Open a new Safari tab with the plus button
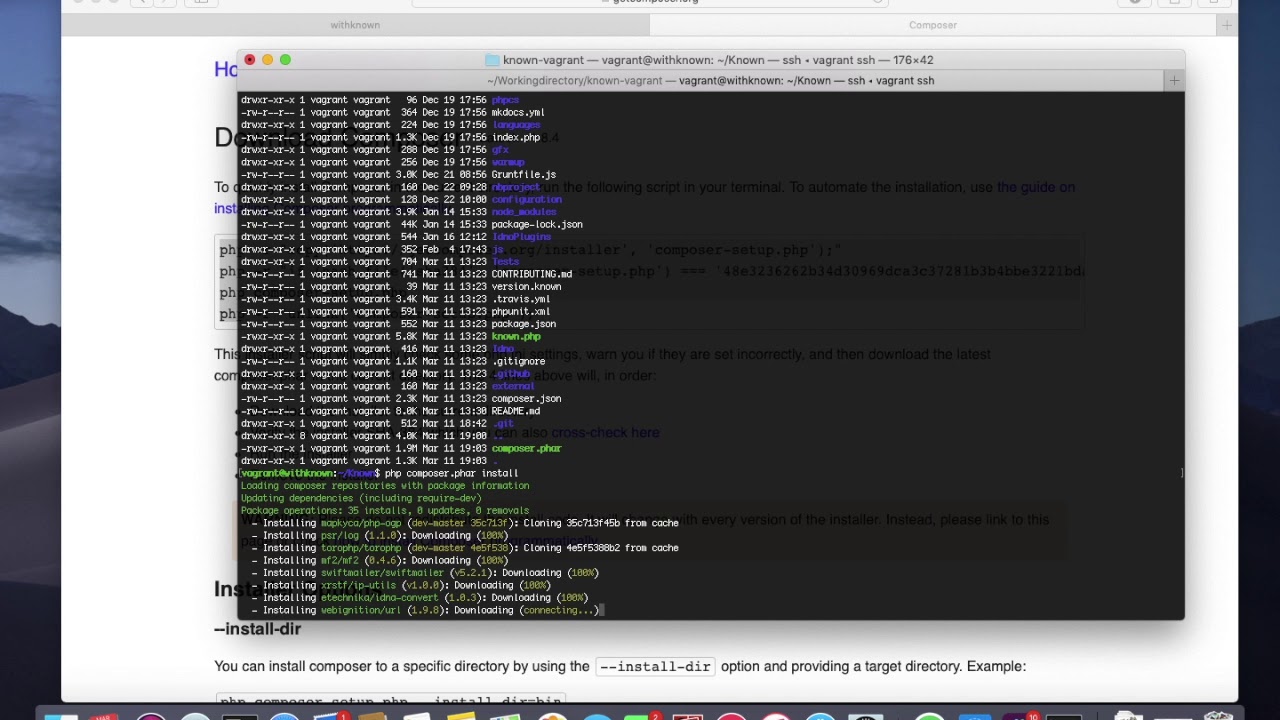The height and width of the screenshot is (720, 1280). [1226, 25]
